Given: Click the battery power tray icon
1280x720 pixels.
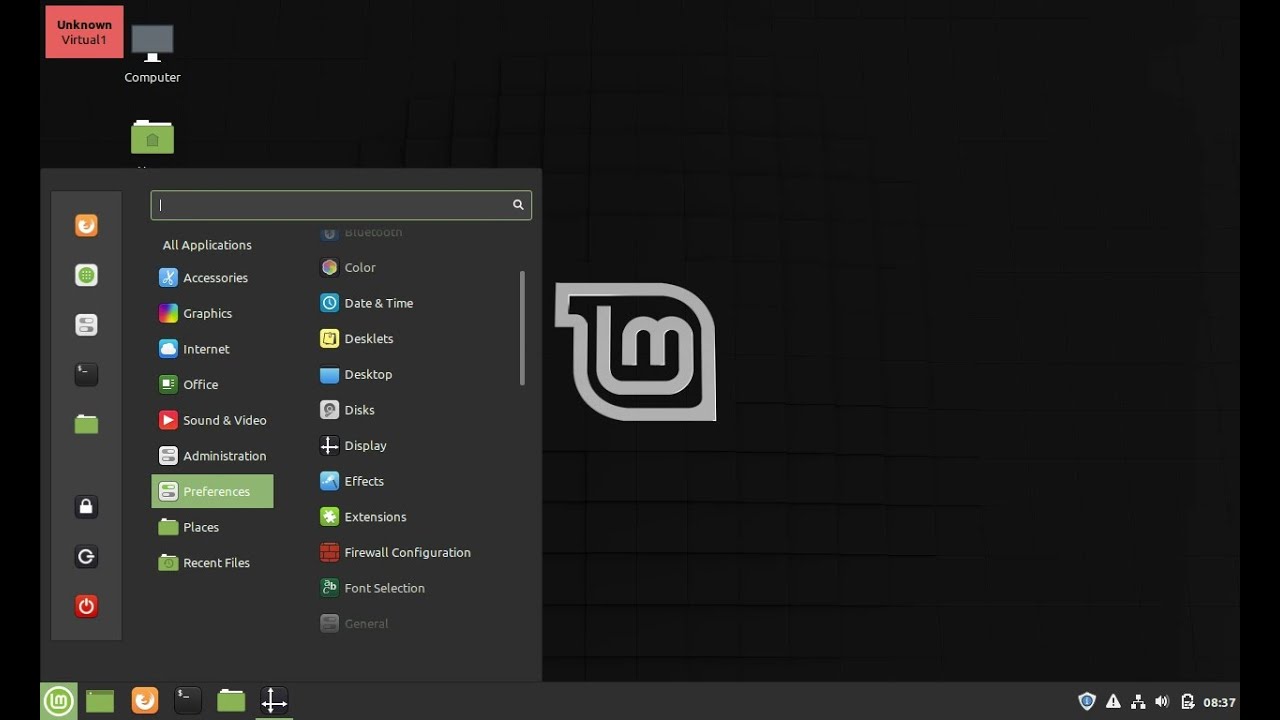Looking at the screenshot, I should click(1187, 702).
